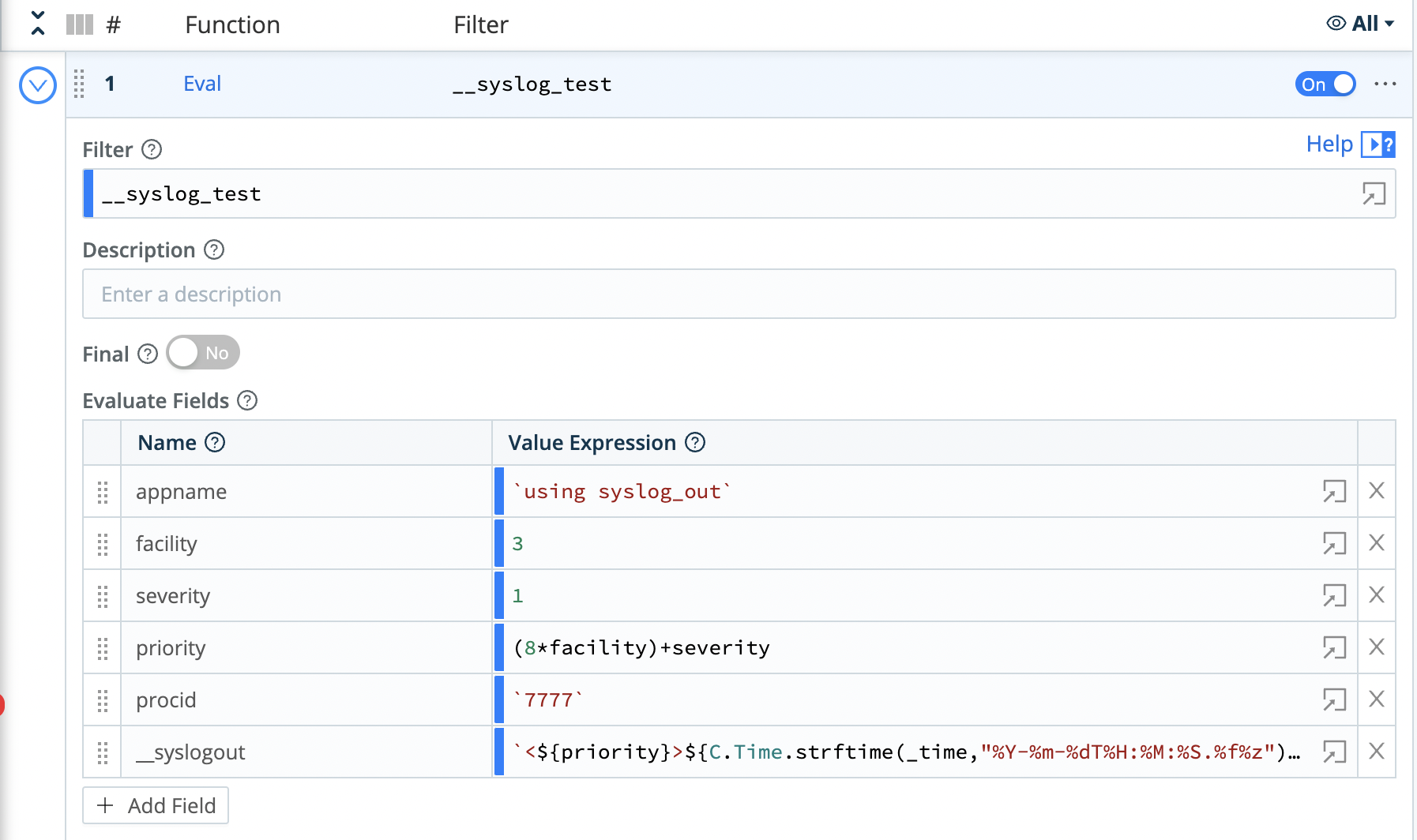The width and height of the screenshot is (1417, 840).
Task: Open Value Expression column help icon
Action: (x=695, y=442)
